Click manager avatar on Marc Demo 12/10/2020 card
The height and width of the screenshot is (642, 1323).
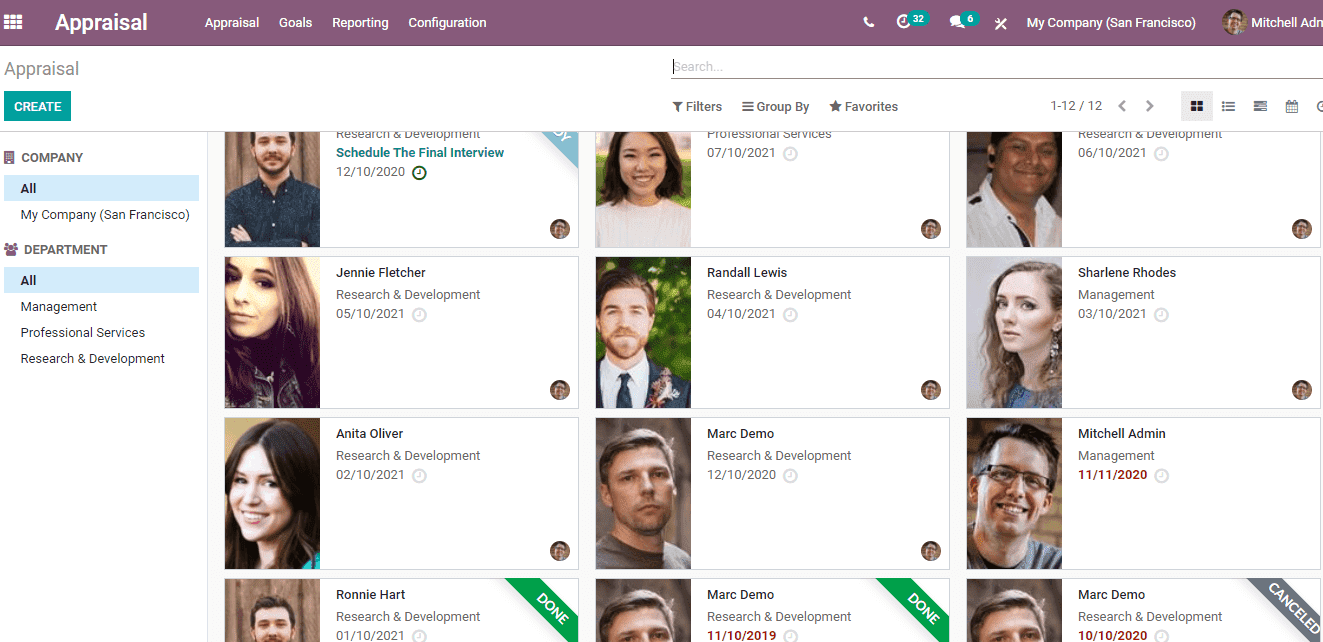coord(931,551)
